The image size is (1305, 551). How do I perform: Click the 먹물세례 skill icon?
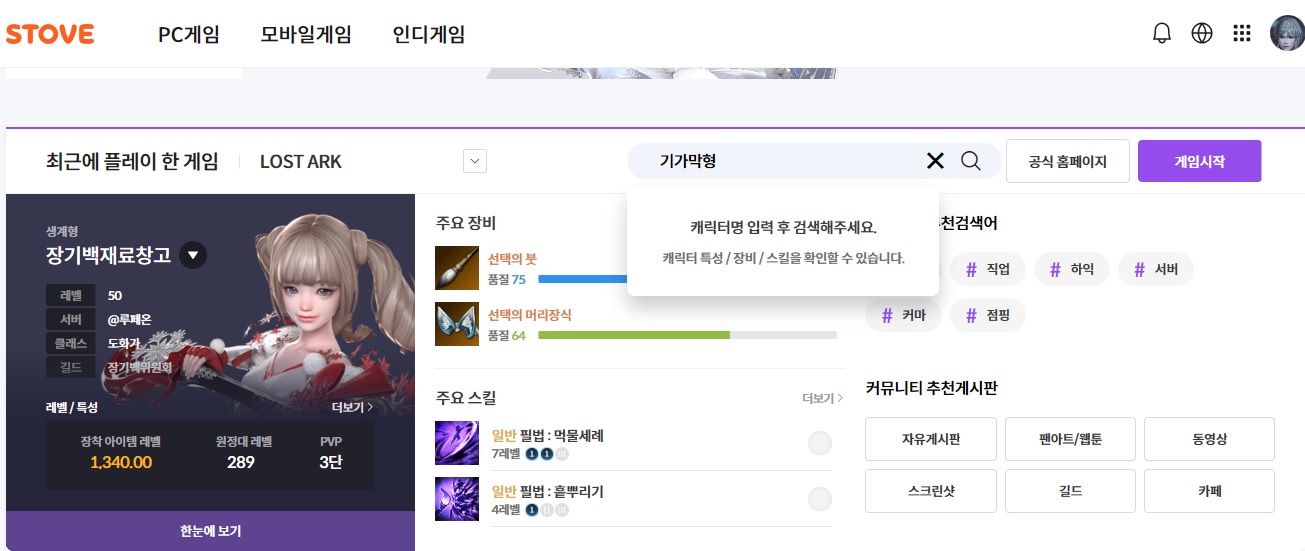coord(457,443)
